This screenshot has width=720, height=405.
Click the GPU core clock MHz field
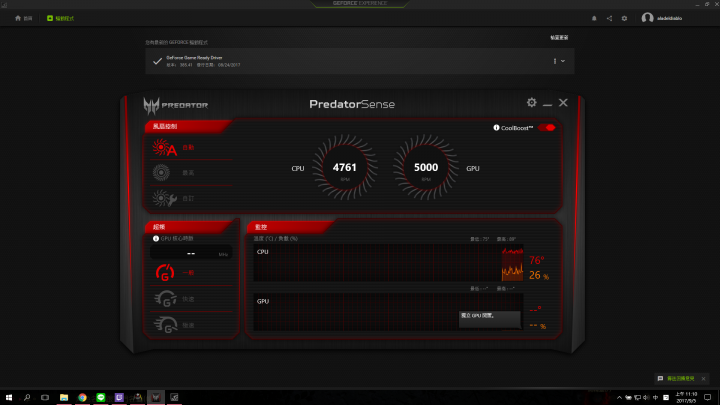click(191, 253)
